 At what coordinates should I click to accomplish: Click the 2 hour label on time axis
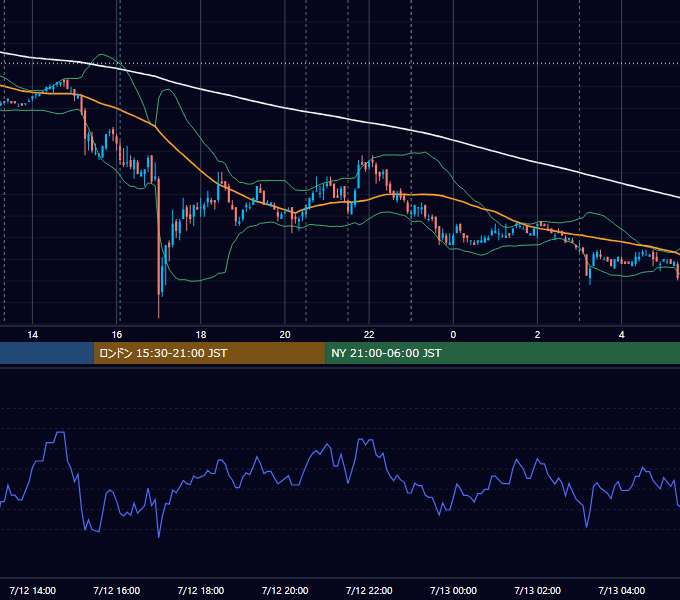(537, 335)
